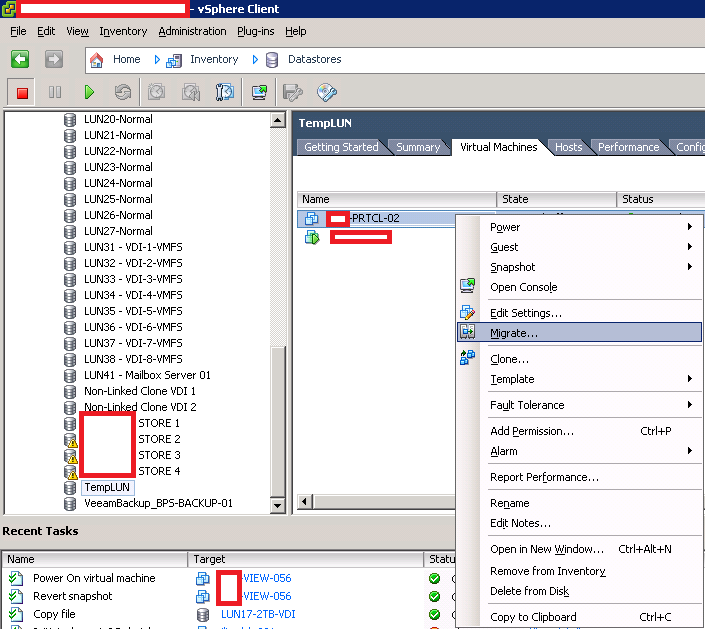Screen dimensions: 705x629
Task: Click the LUN17-2TB-VDI target link
Action: click(x=258, y=614)
